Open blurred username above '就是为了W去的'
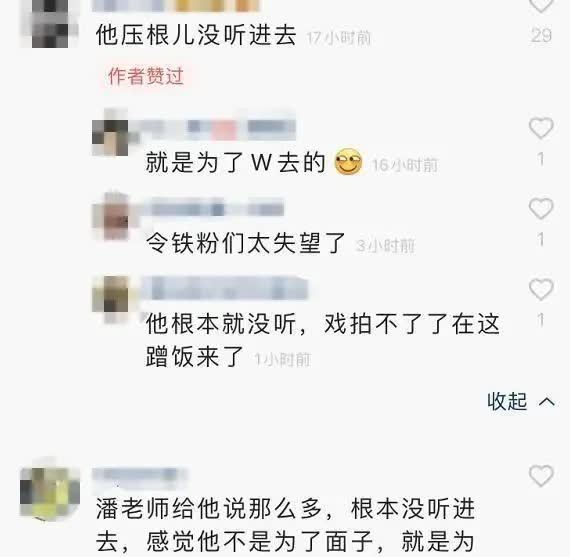The image size is (570, 557). coord(214,128)
